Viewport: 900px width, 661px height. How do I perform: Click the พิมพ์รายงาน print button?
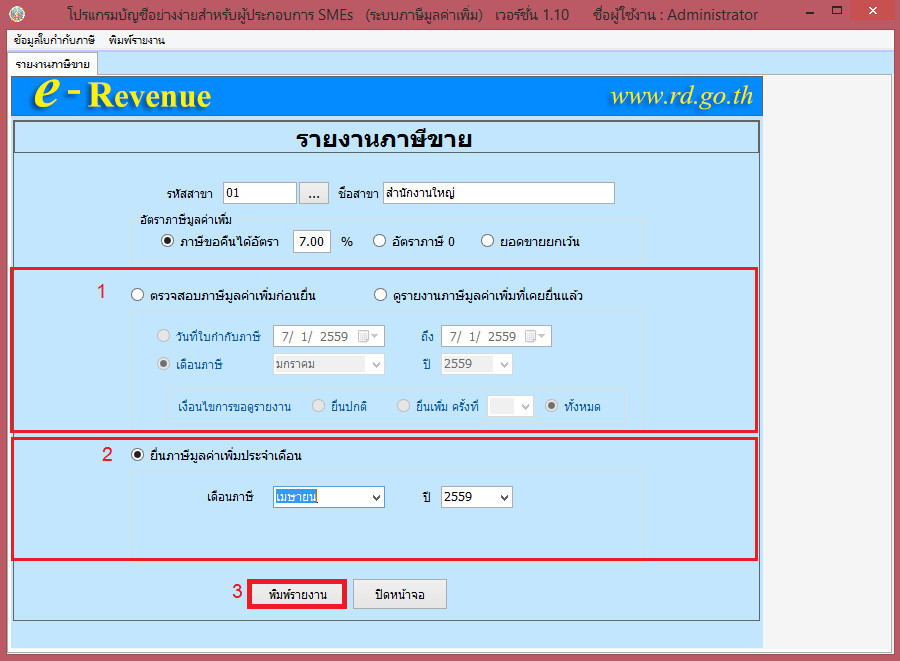point(297,594)
